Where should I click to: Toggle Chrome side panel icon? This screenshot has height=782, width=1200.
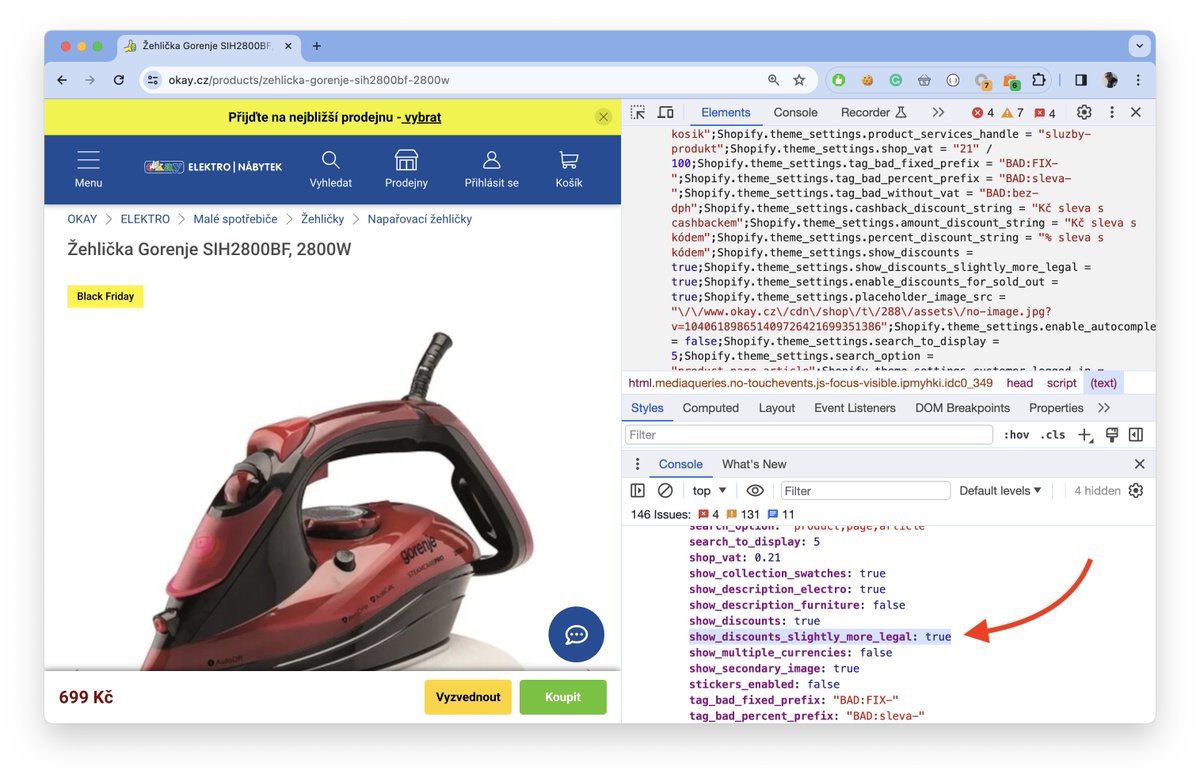pyautogui.click(x=1081, y=80)
